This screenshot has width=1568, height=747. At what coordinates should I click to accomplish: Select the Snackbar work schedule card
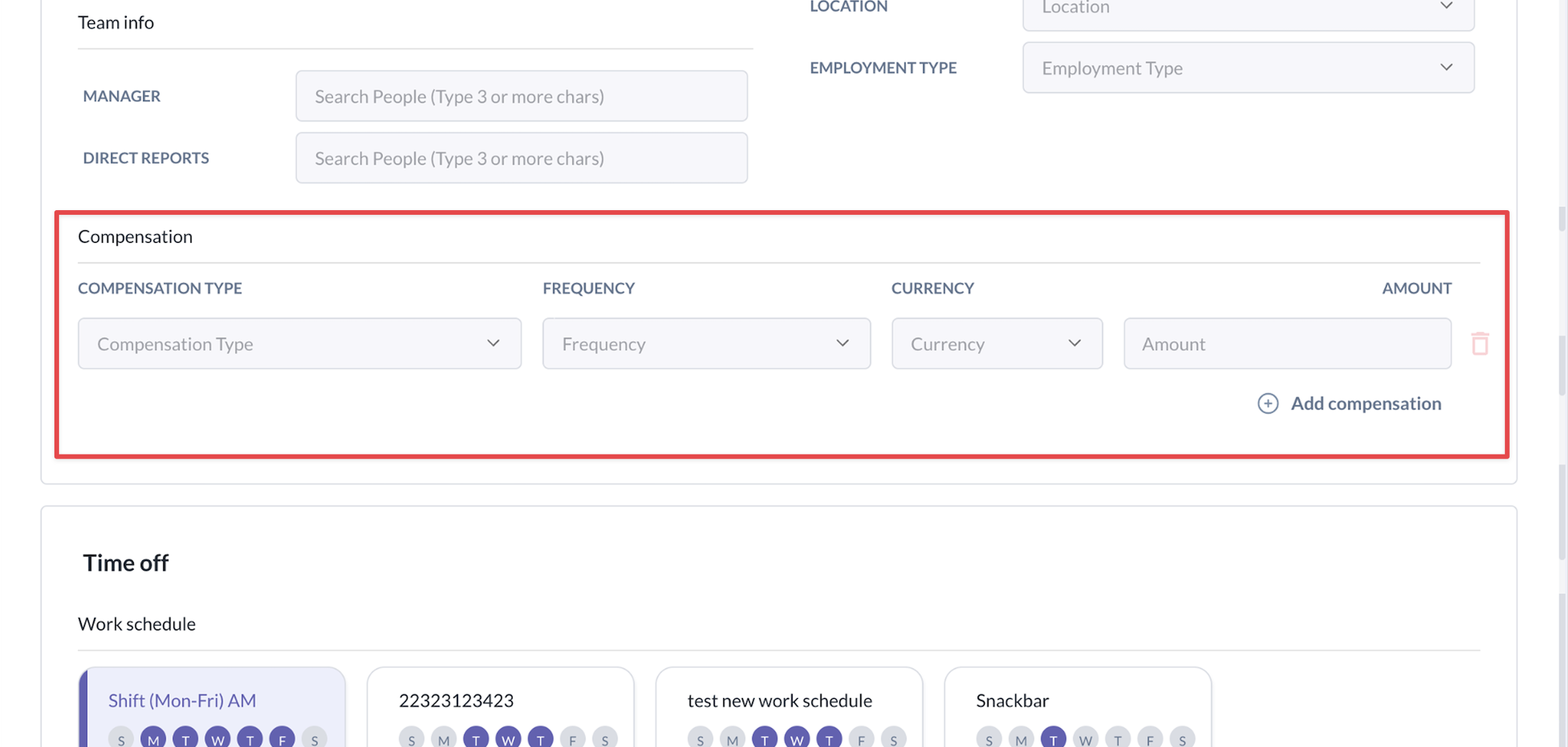tap(1077, 701)
